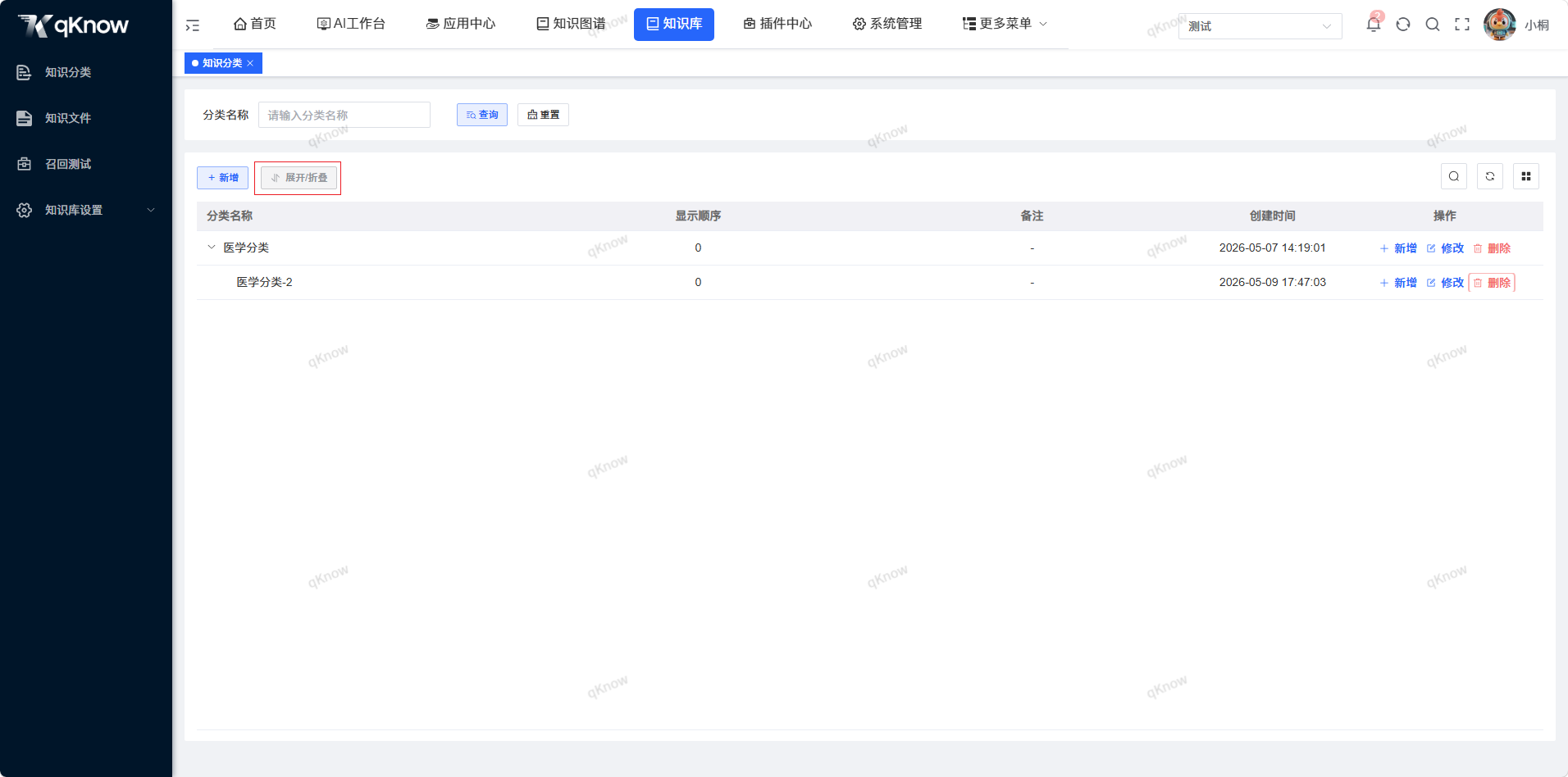This screenshot has width=1568, height=777.
Task: Focus the 分类名称 search input
Action: coord(344,115)
